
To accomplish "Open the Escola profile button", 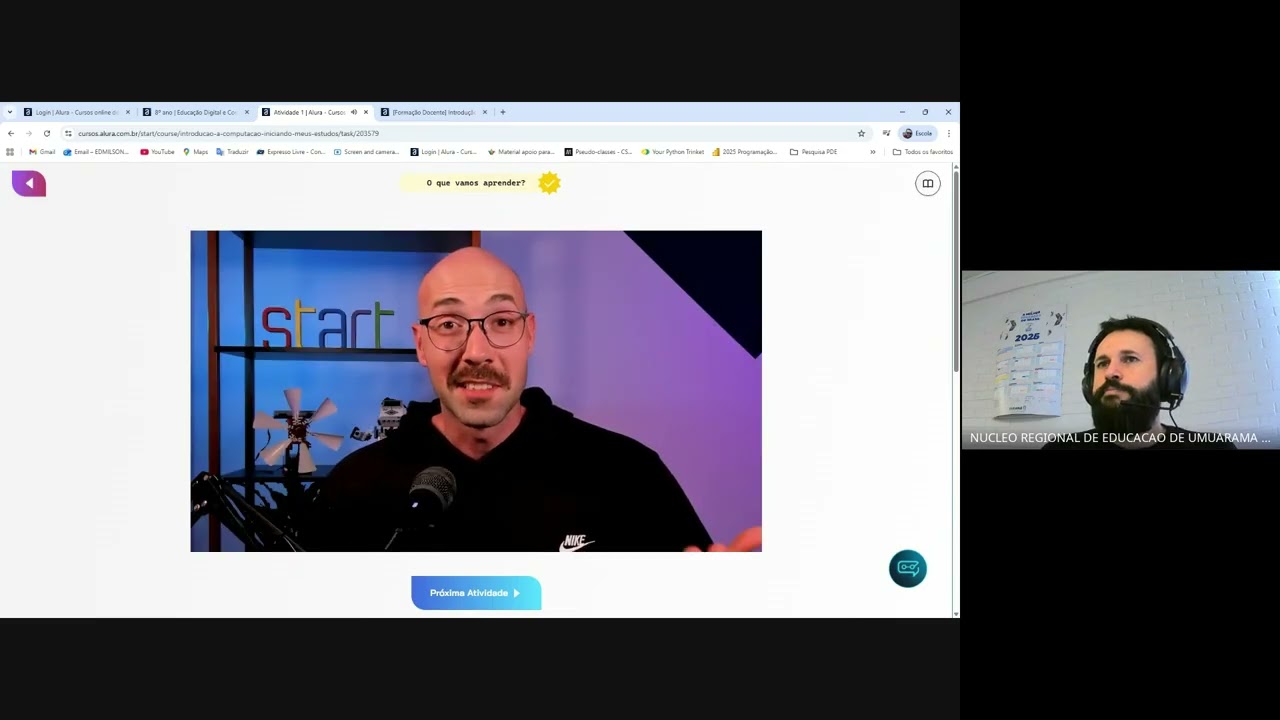I will [x=918, y=133].
